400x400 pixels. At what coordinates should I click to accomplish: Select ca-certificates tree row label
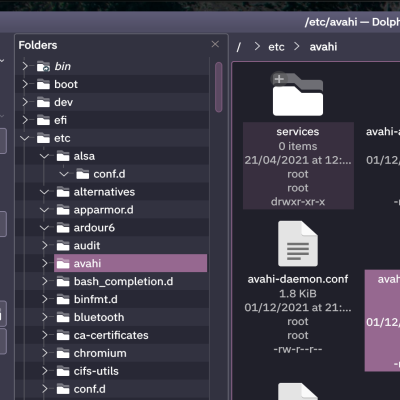111,335
